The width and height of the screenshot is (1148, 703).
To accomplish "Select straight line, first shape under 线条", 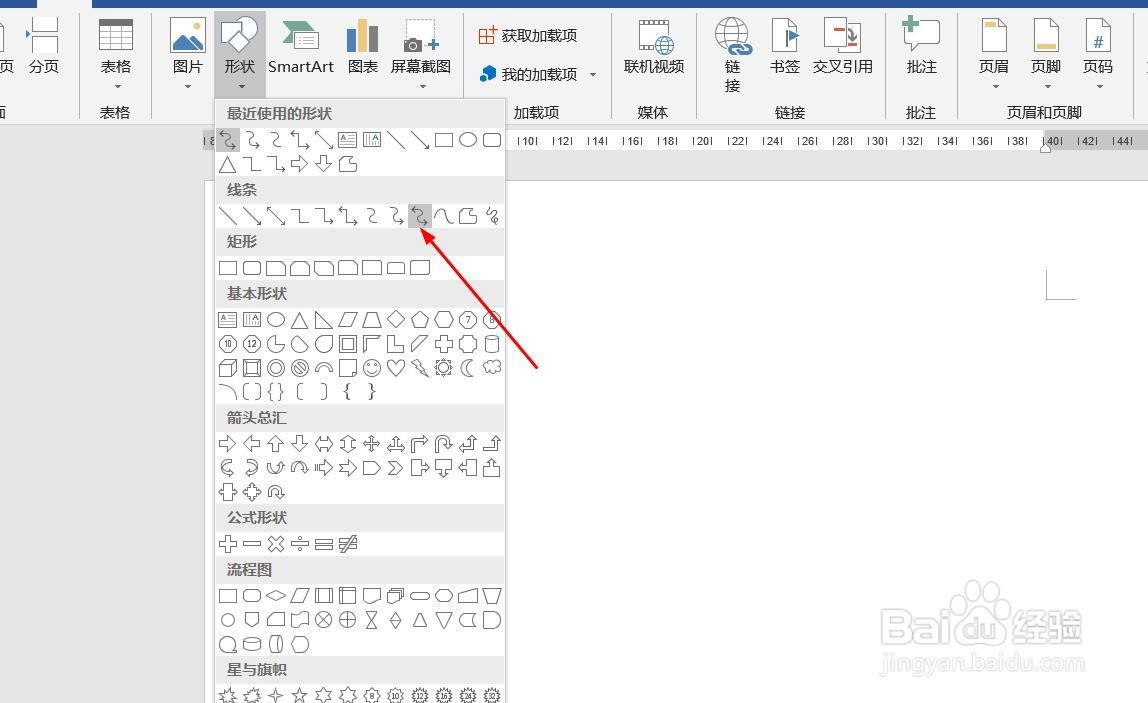I will tap(228, 216).
